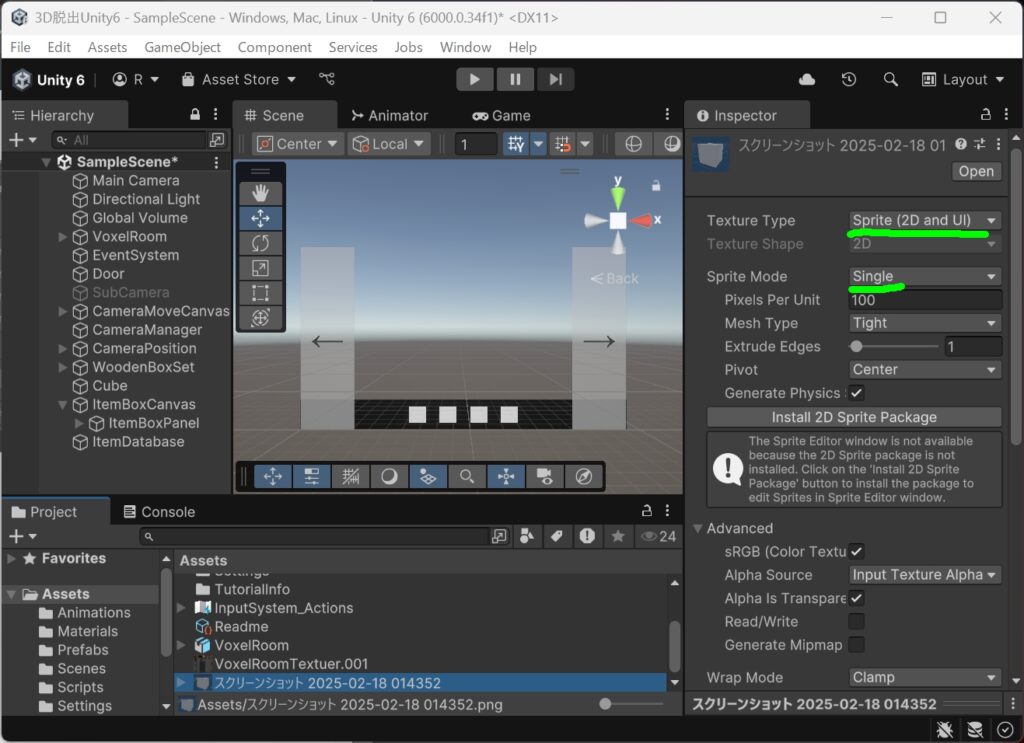Click the Play button
The width and height of the screenshot is (1024, 743).
tap(475, 79)
